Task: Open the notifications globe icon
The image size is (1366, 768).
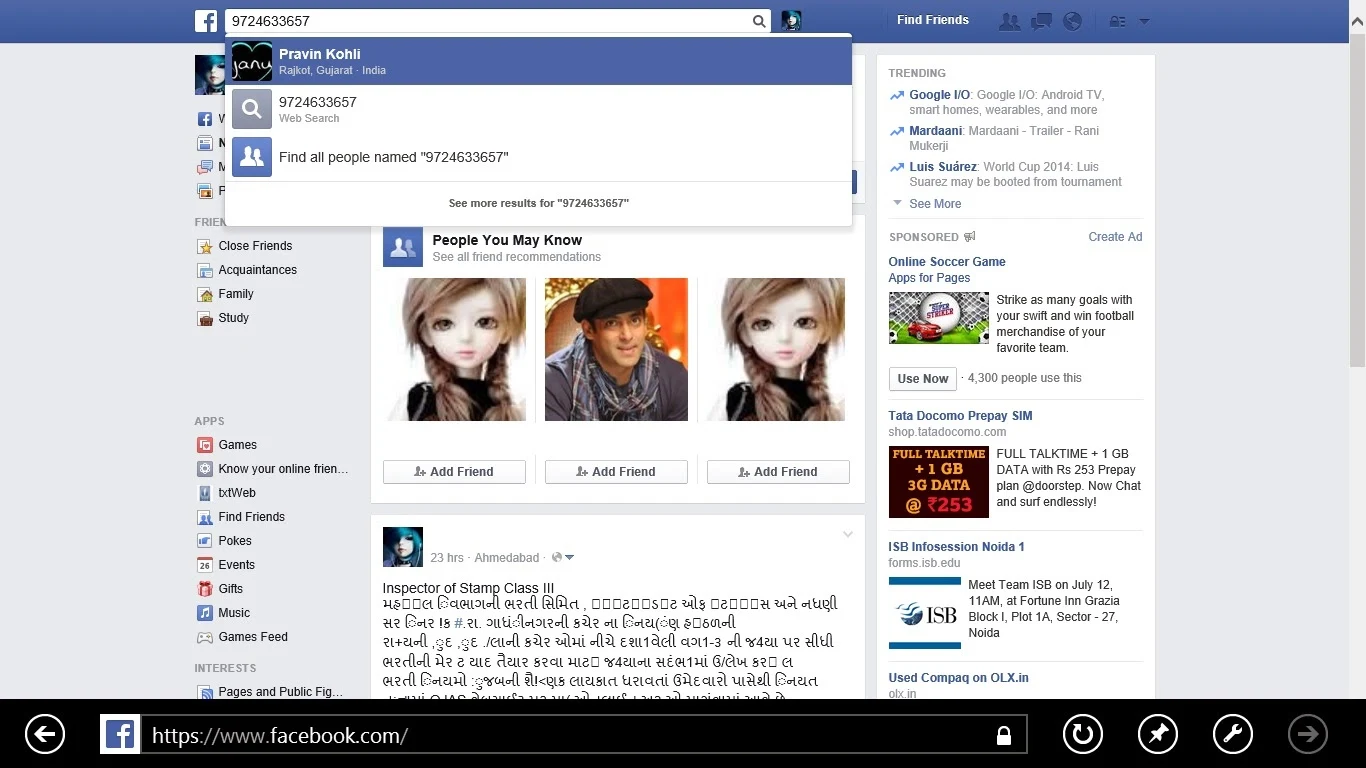Action: [1072, 21]
